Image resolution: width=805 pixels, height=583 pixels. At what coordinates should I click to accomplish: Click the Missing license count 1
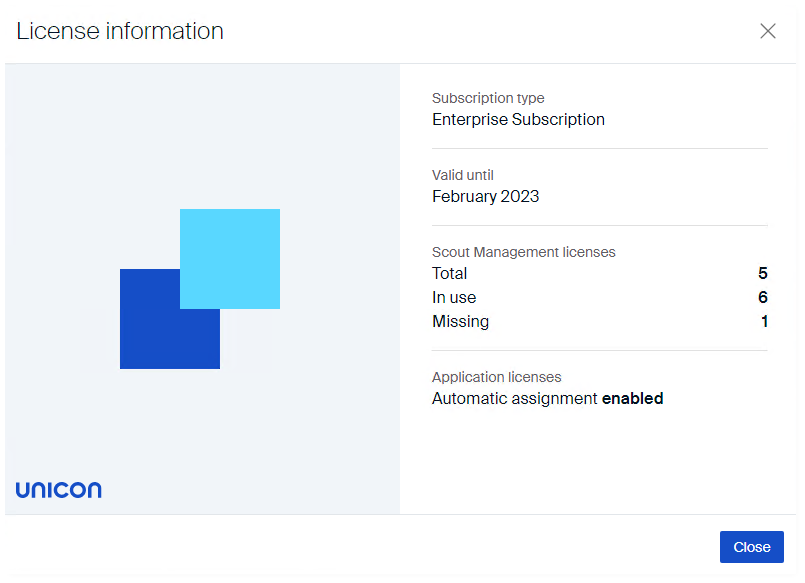[x=764, y=321]
